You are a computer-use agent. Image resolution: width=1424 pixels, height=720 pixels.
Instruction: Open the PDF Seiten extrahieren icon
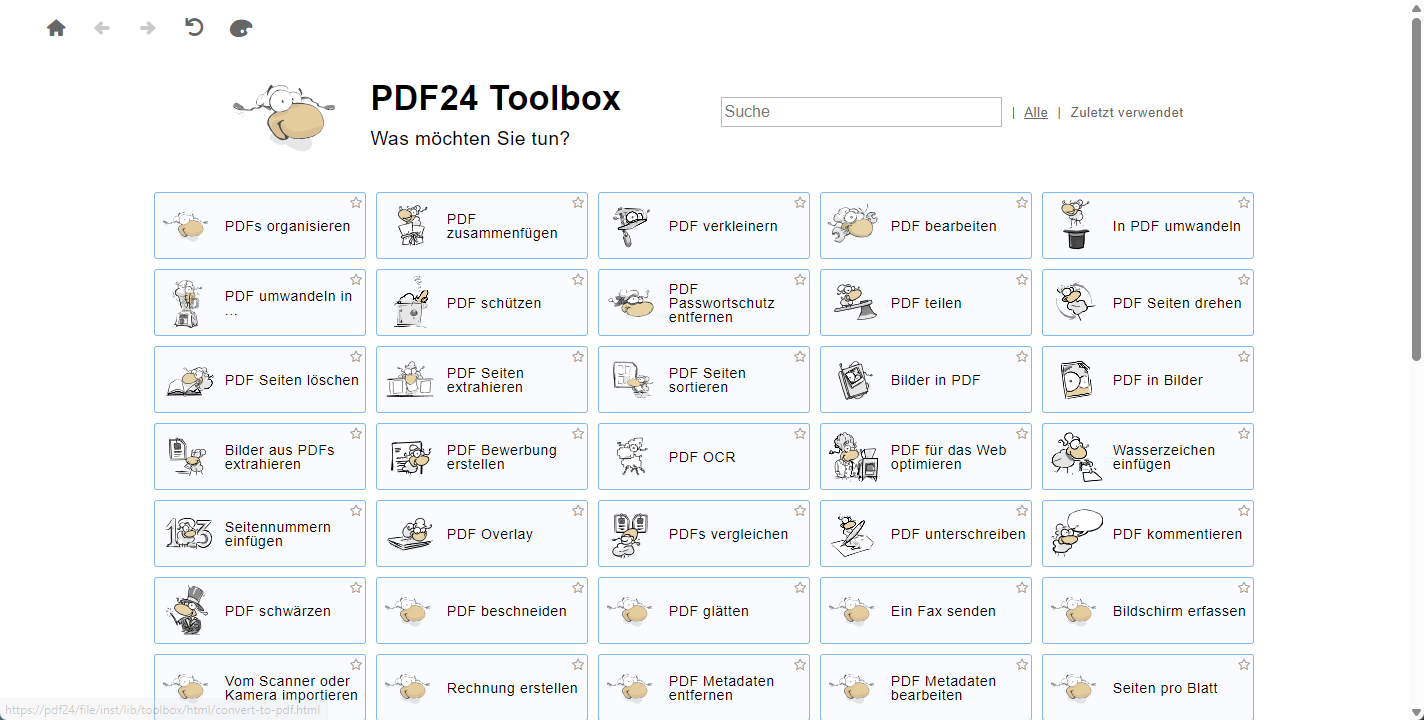click(408, 380)
